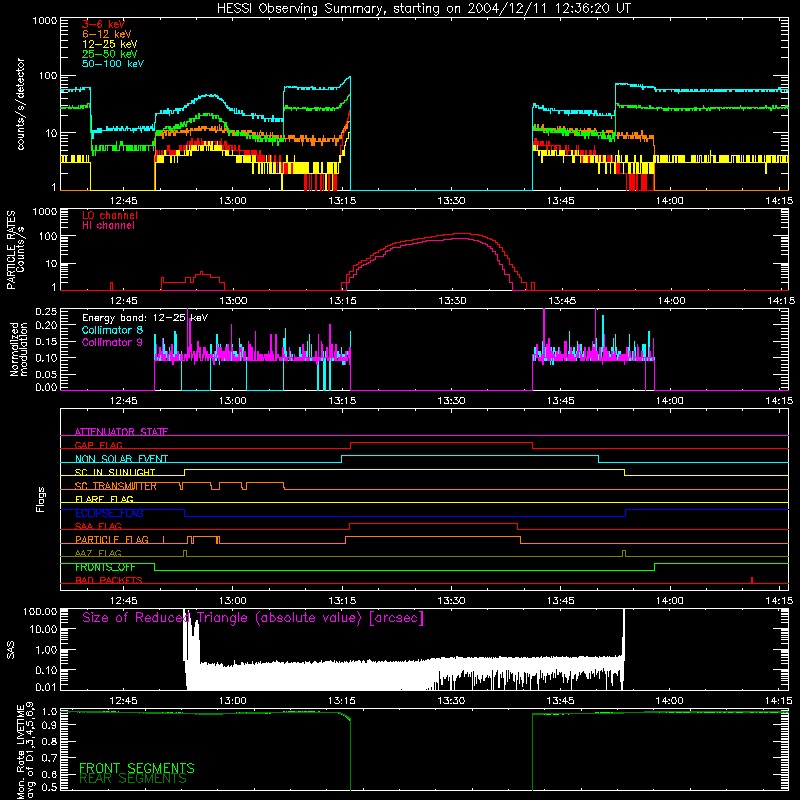This screenshot has height=800, width=800.
Task: Click the SAS axis title
Action: click(x=10, y=650)
